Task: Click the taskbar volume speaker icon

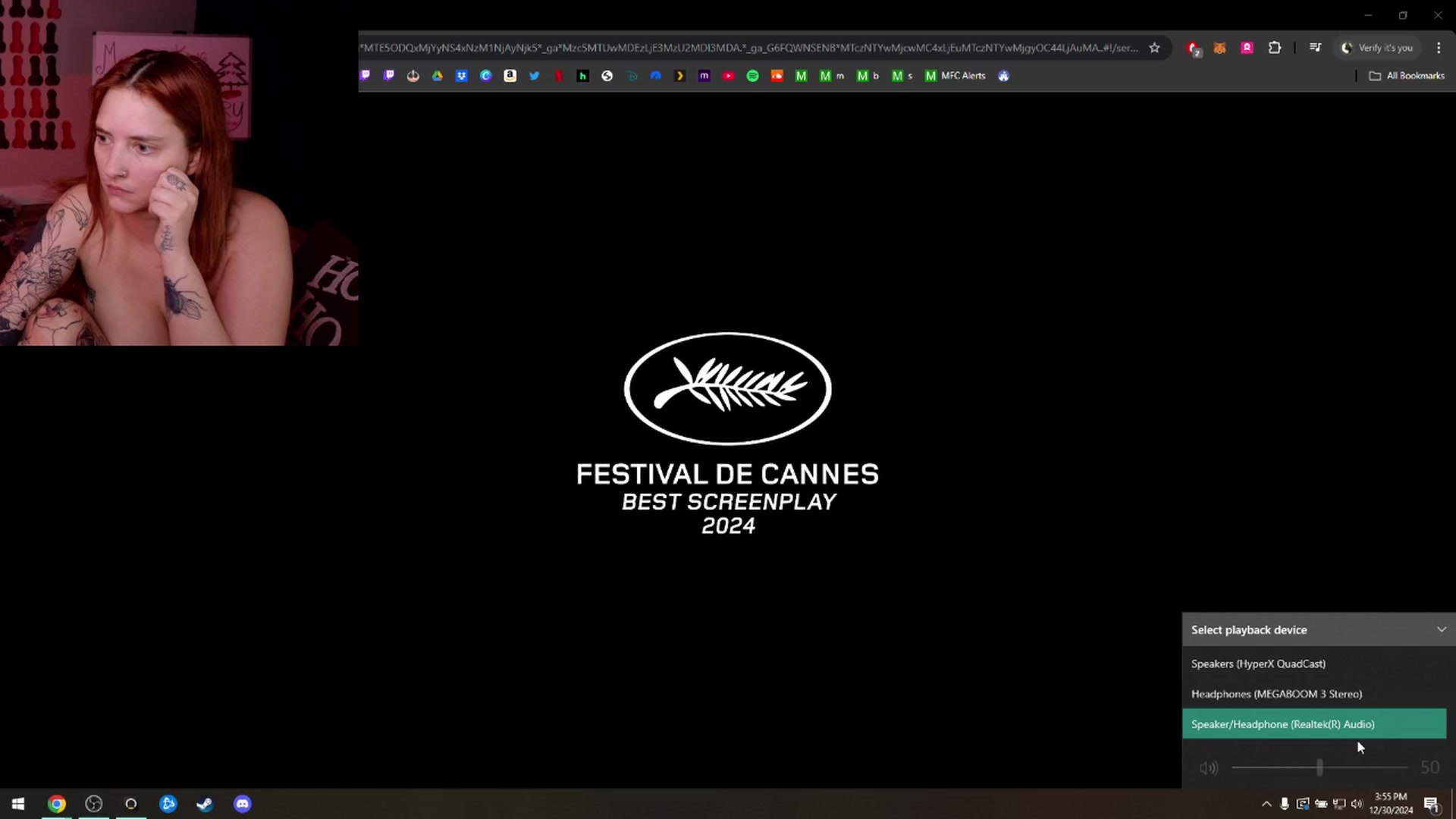Action: coord(1357,804)
